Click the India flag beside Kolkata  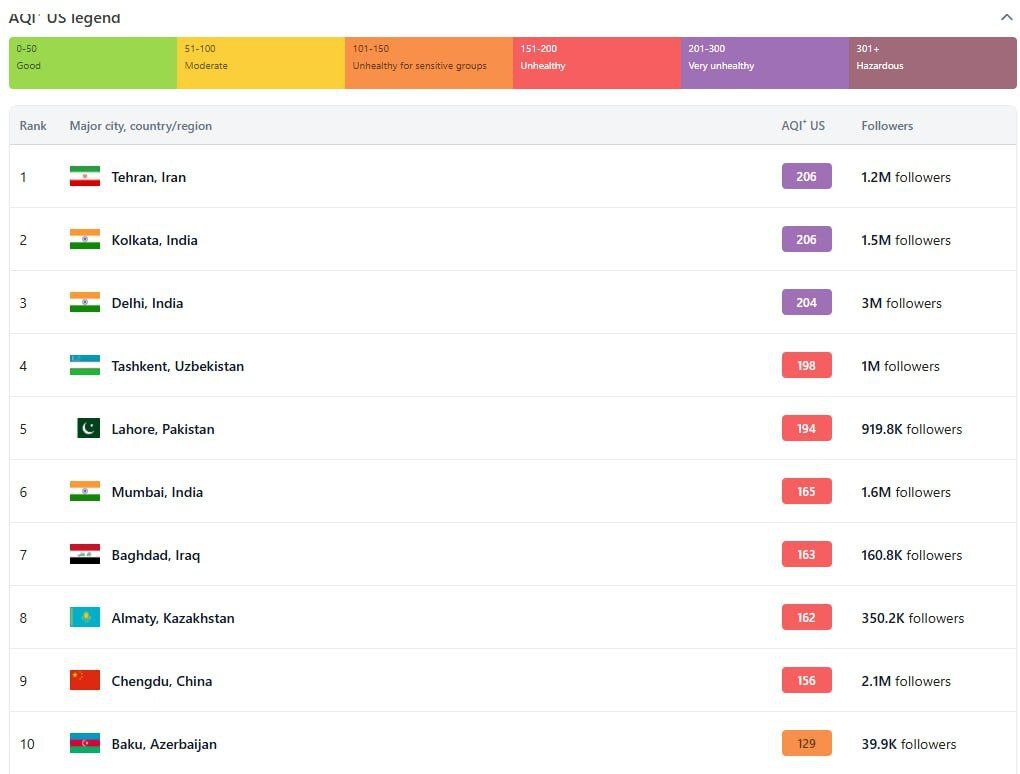click(85, 240)
